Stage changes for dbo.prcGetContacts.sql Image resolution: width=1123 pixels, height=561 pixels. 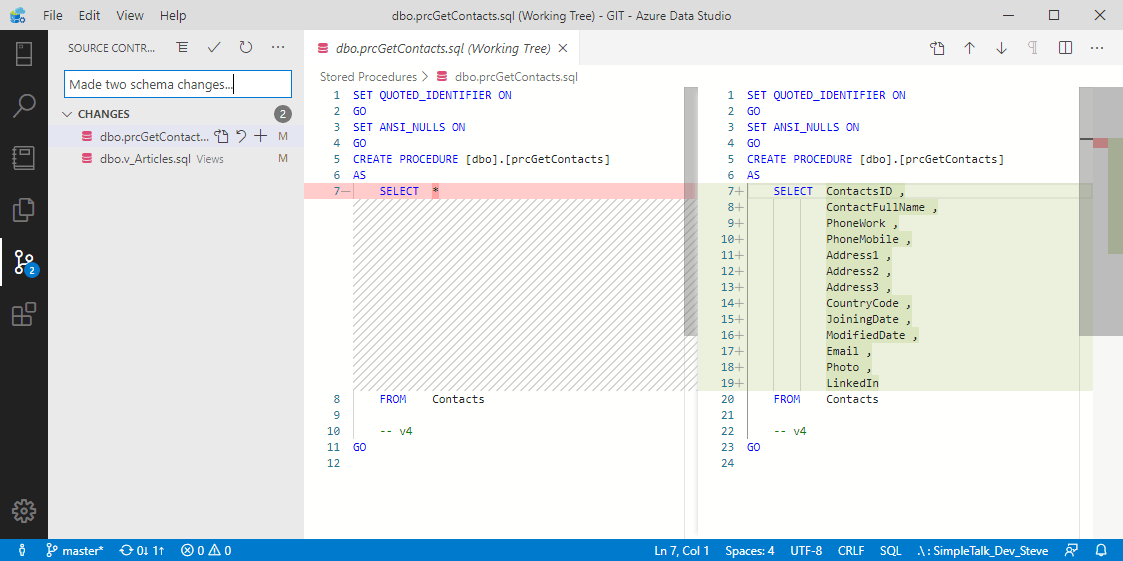point(261,136)
